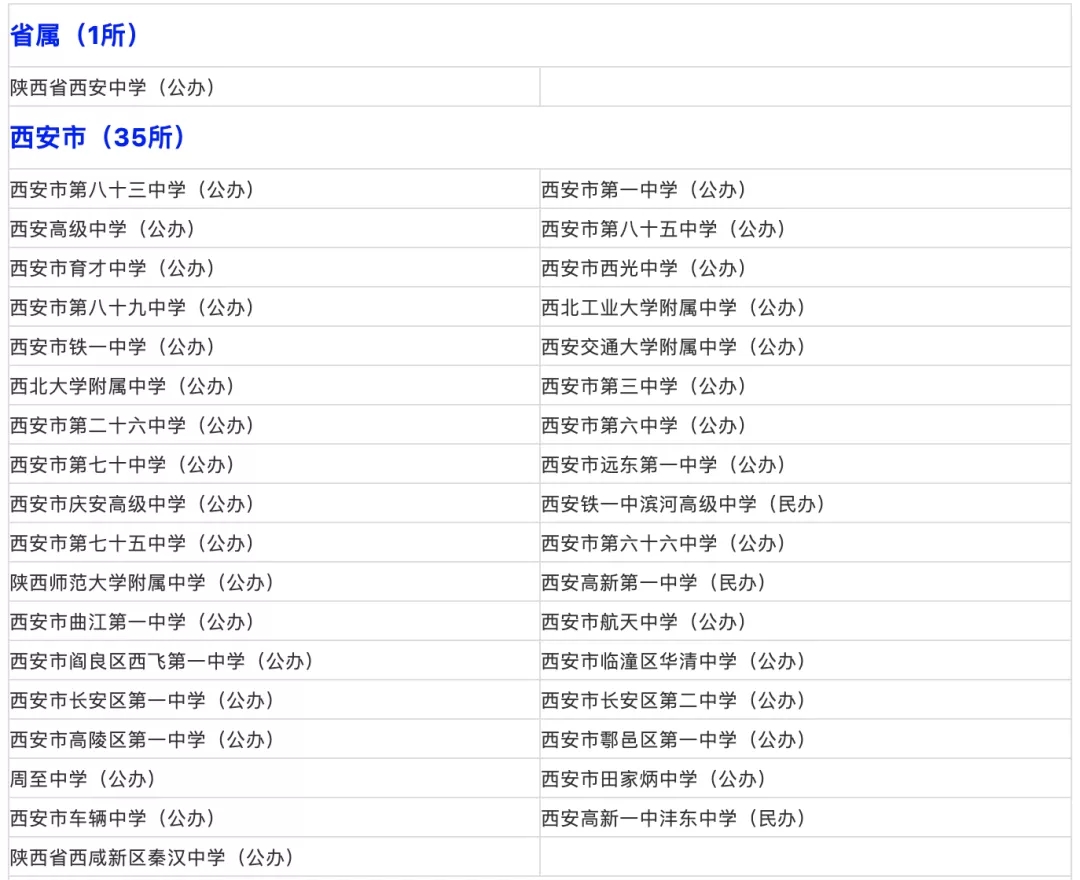Select 陕西省西咸新区秦汉中学(公办) cell
Viewport: 1080px width, 880px height.
tap(274, 856)
